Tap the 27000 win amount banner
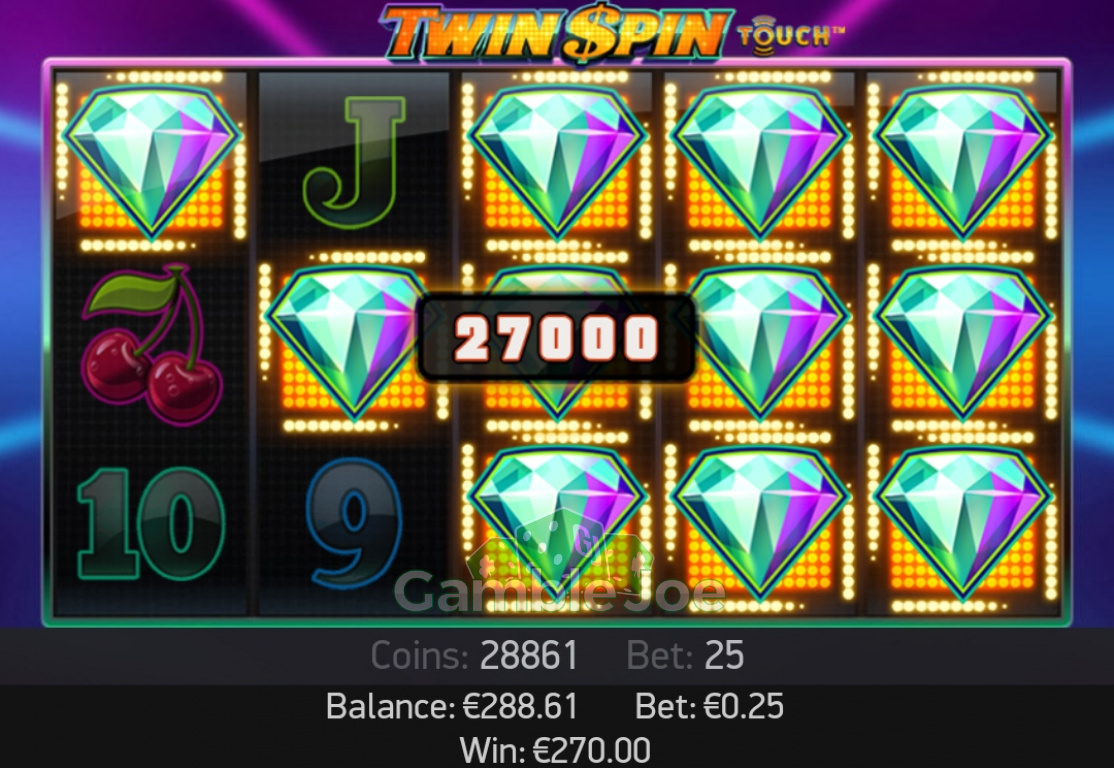Image resolution: width=1114 pixels, height=768 pixels. 556,337
